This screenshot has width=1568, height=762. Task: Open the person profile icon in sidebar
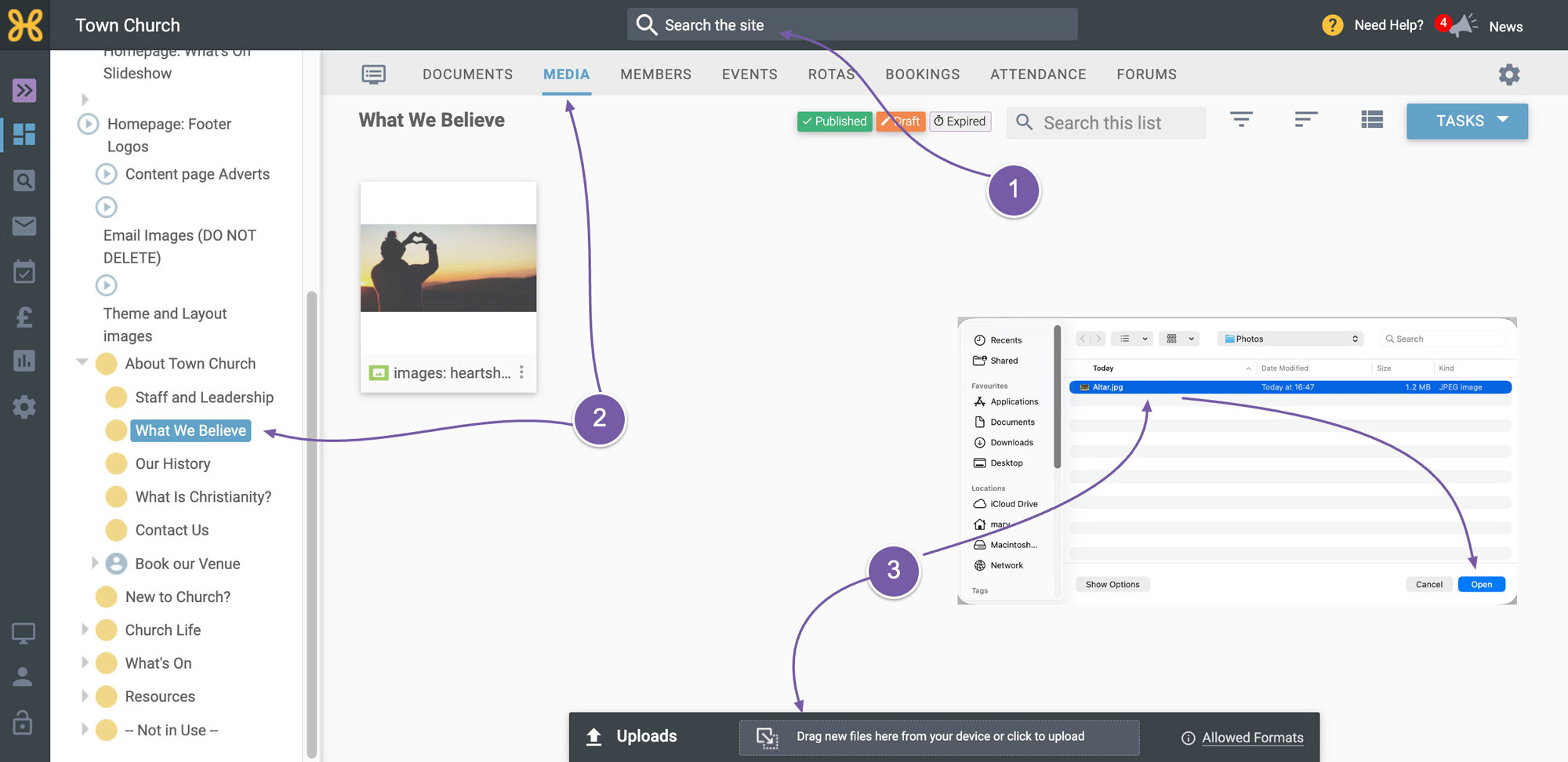tap(24, 677)
